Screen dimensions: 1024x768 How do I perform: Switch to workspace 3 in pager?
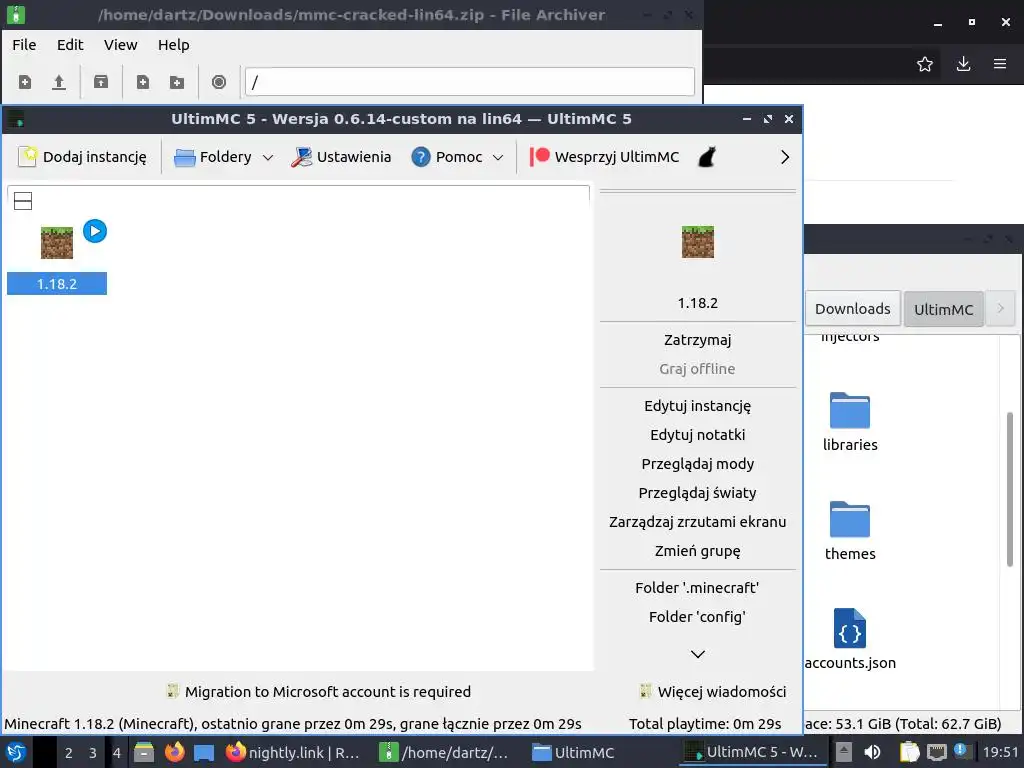pyautogui.click(x=93, y=753)
